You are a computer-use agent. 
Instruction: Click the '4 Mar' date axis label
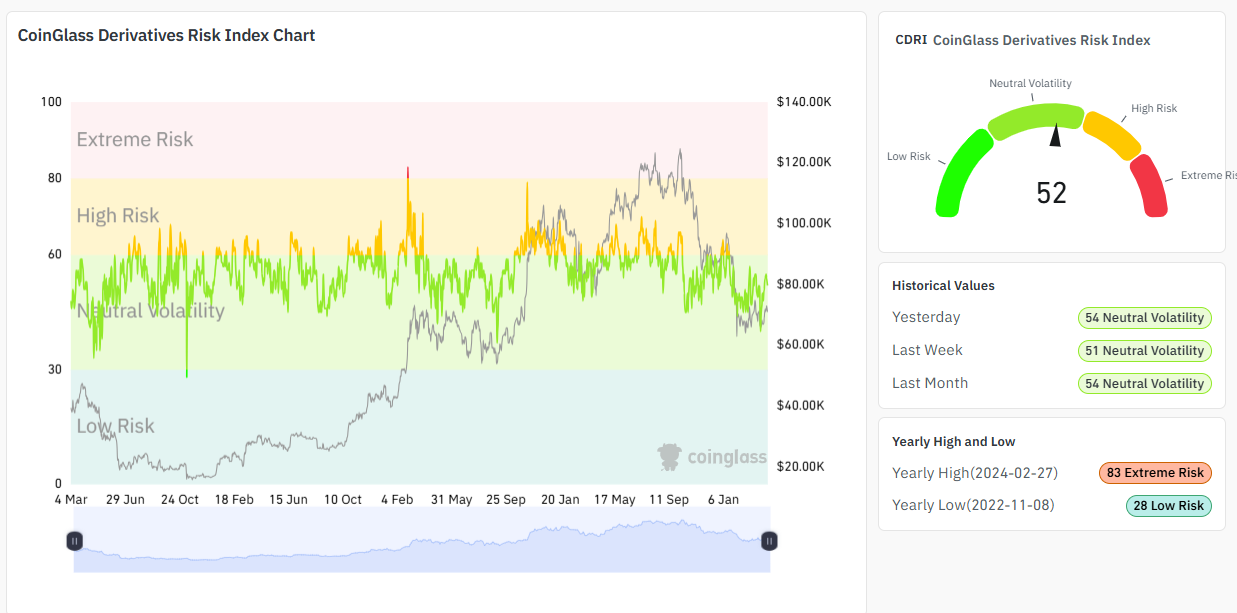point(71,499)
